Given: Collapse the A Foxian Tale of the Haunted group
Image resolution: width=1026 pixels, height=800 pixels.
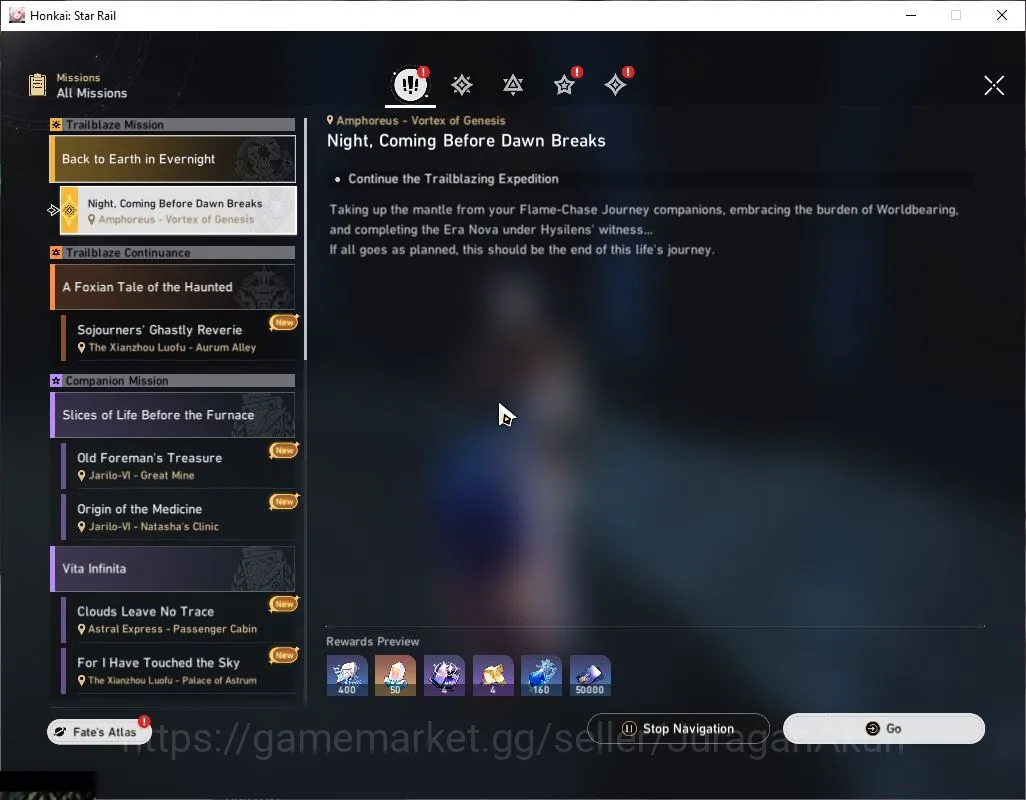Looking at the screenshot, I should [173, 287].
